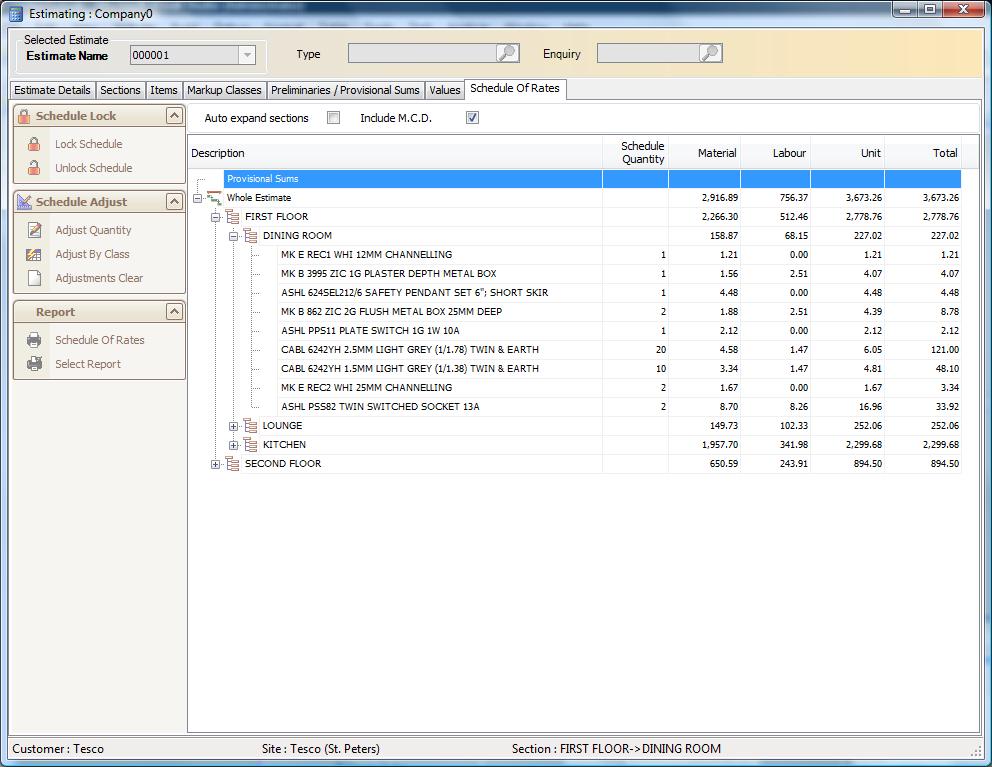The width and height of the screenshot is (992, 767).
Task: Select the Adjust Quantity pencil icon
Action: [34, 230]
